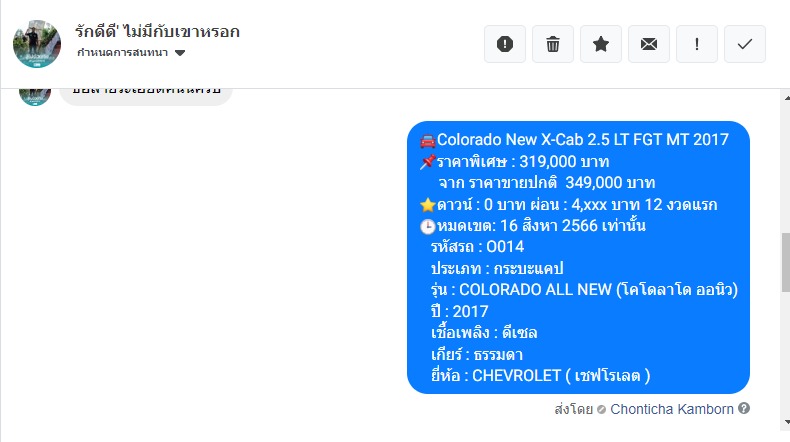Open the กำหนดการสนทนา assignment label
This screenshot has width=790, height=442.
pyautogui.click(x=122, y=52)
